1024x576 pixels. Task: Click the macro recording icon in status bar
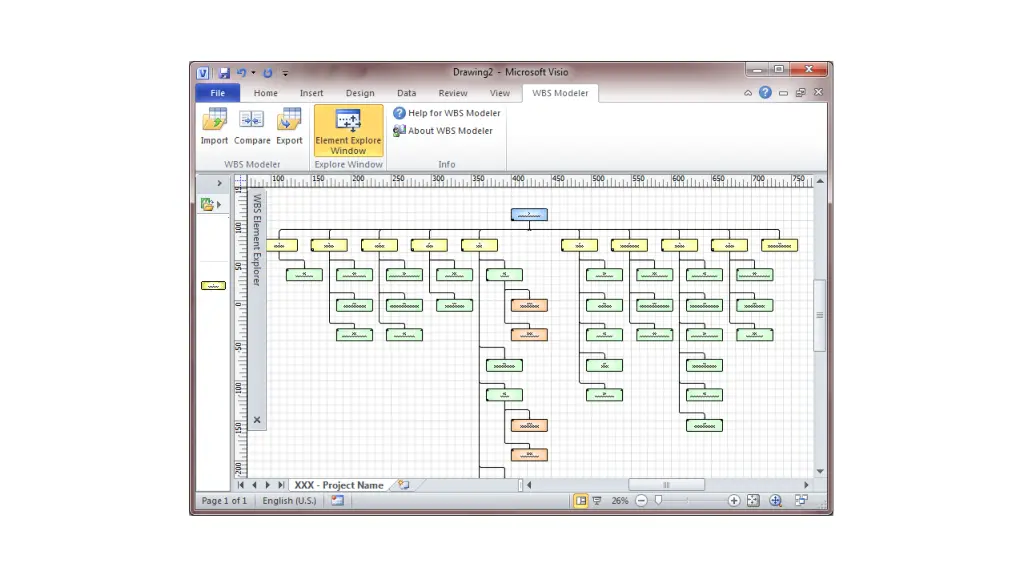[337, 501]
